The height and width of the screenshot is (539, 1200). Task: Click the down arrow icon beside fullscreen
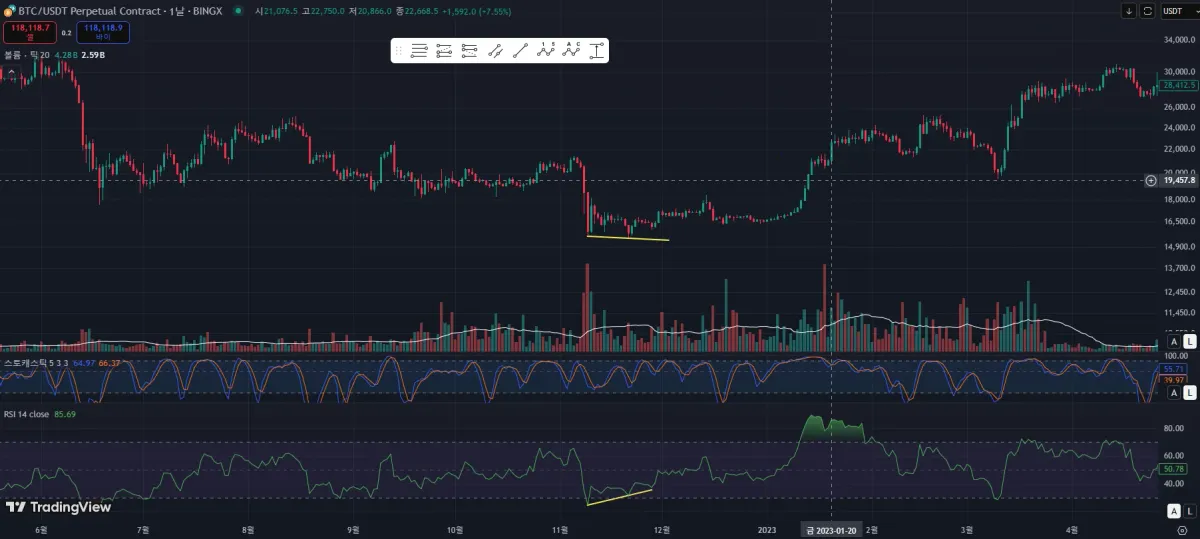point(1129,11)
